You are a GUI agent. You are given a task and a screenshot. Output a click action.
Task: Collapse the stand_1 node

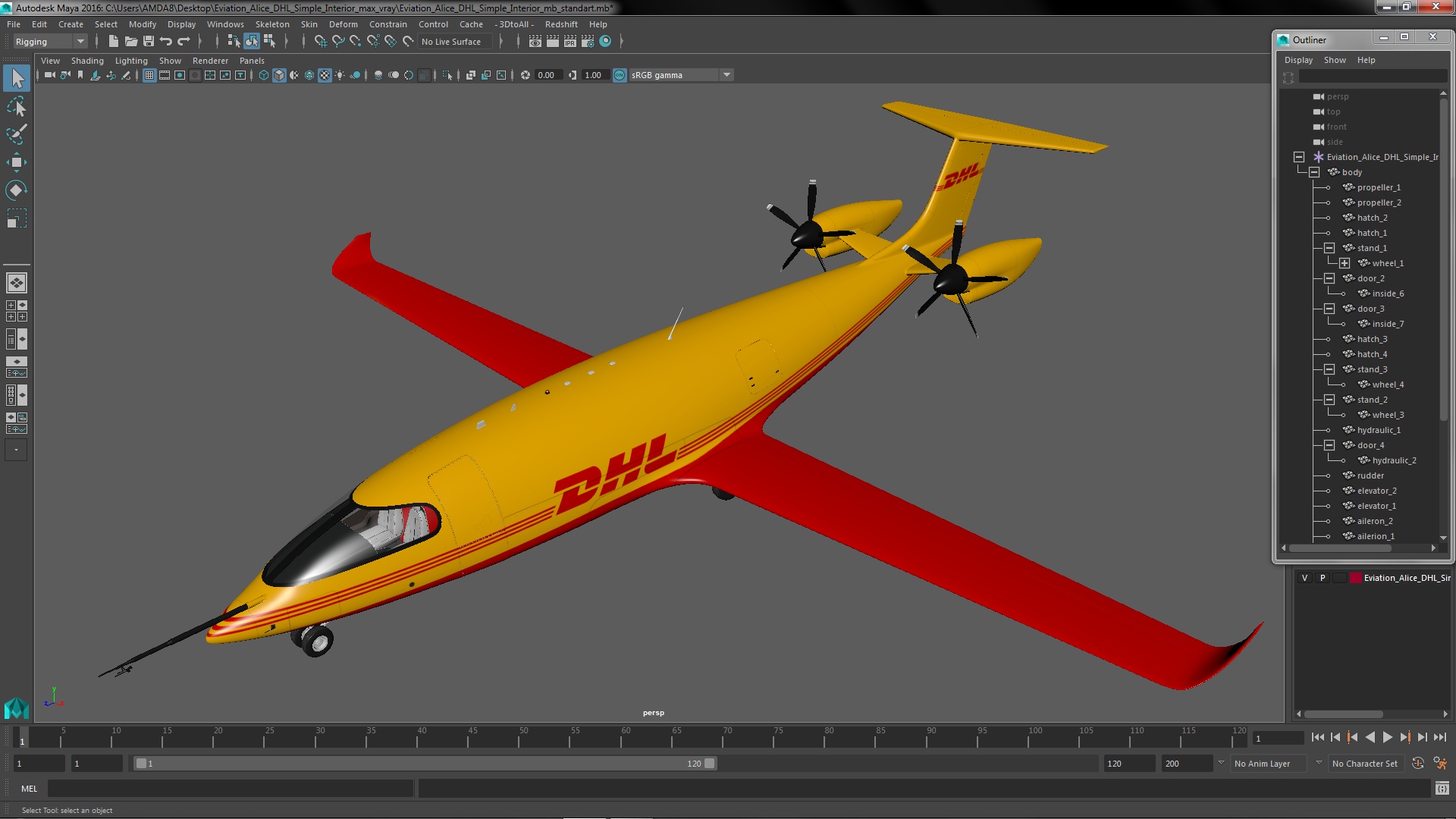[x=1329, y=248]
